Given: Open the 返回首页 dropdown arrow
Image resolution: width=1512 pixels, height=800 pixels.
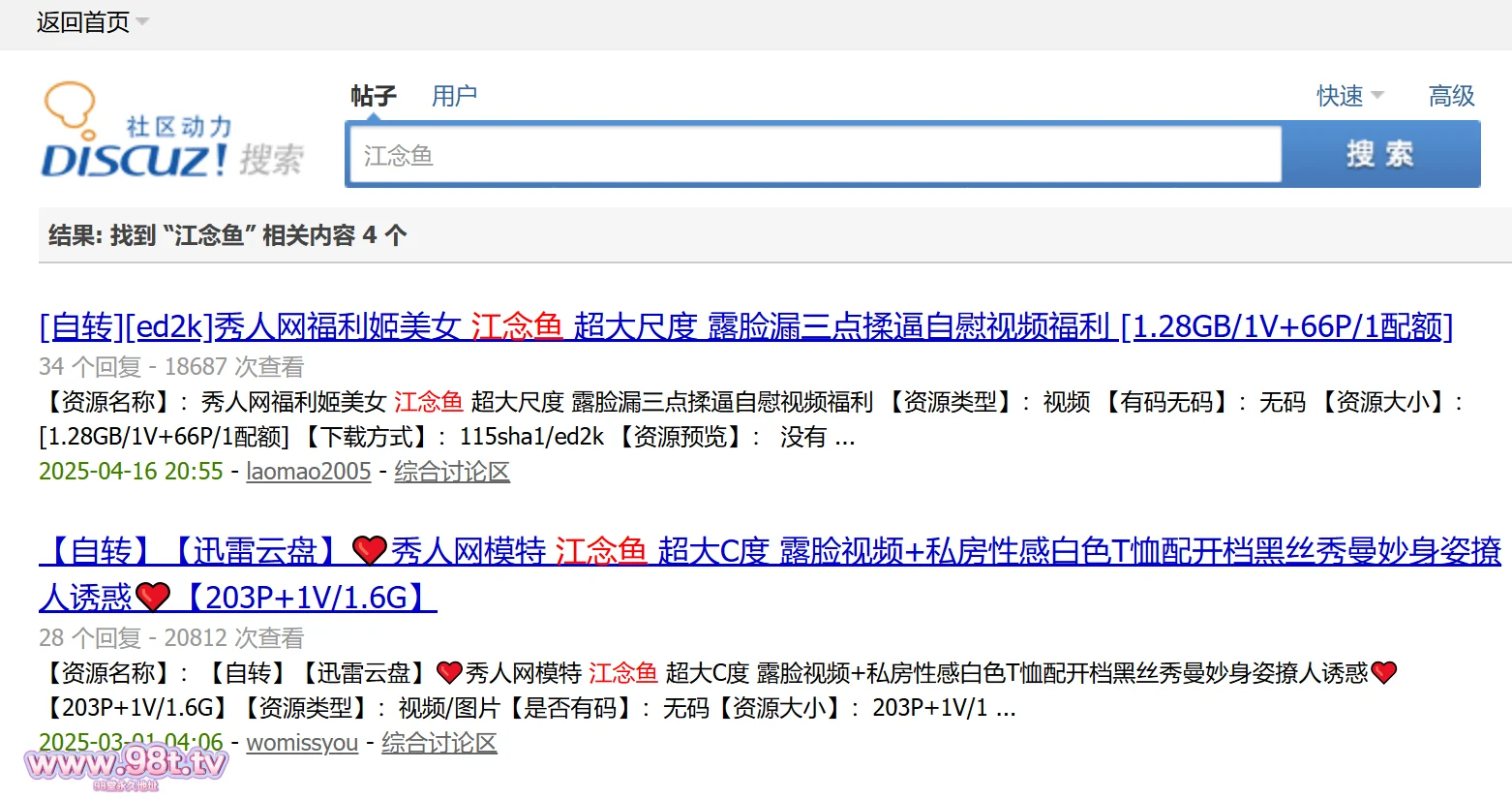Looking at the screenshot, I should coord(142,21).
